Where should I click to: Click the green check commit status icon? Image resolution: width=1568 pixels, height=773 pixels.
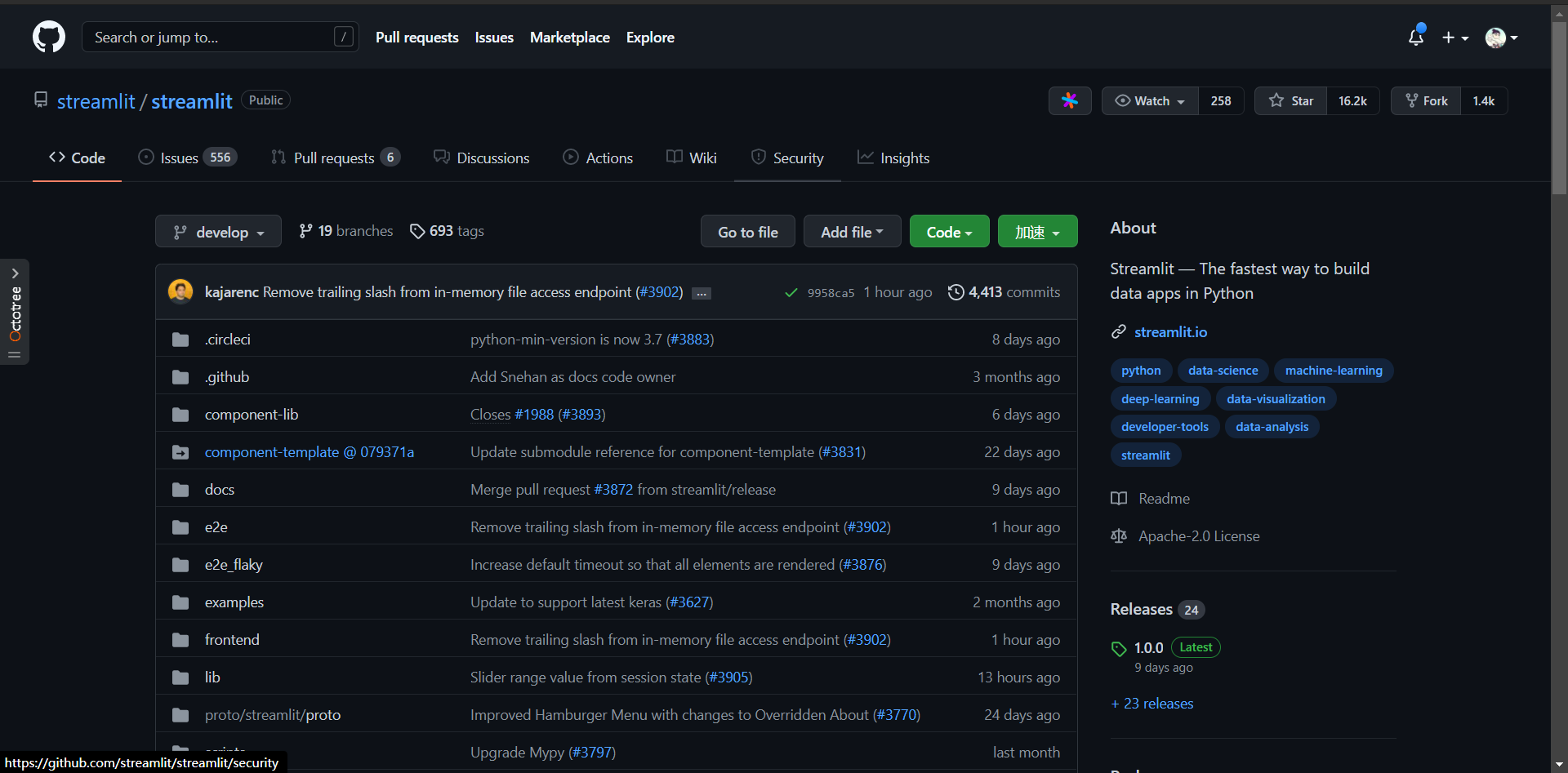tap(791, 292)
